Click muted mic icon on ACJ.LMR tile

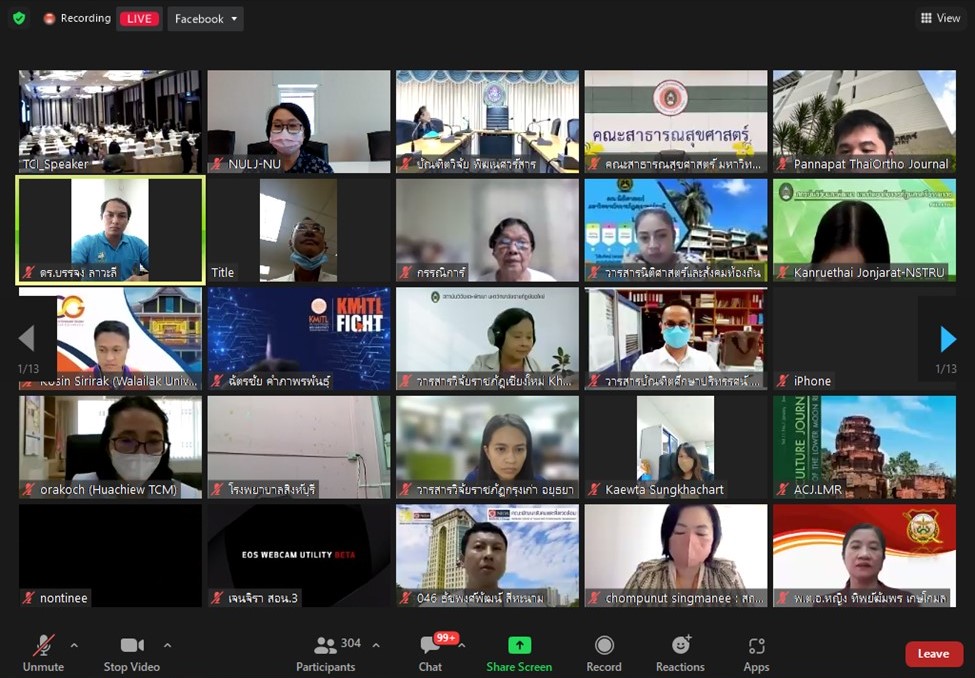783,490
